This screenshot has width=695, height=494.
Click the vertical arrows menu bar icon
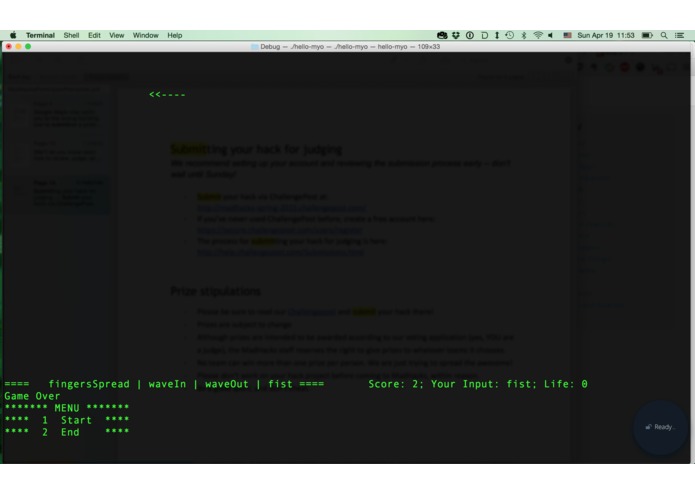coord(497,35)
